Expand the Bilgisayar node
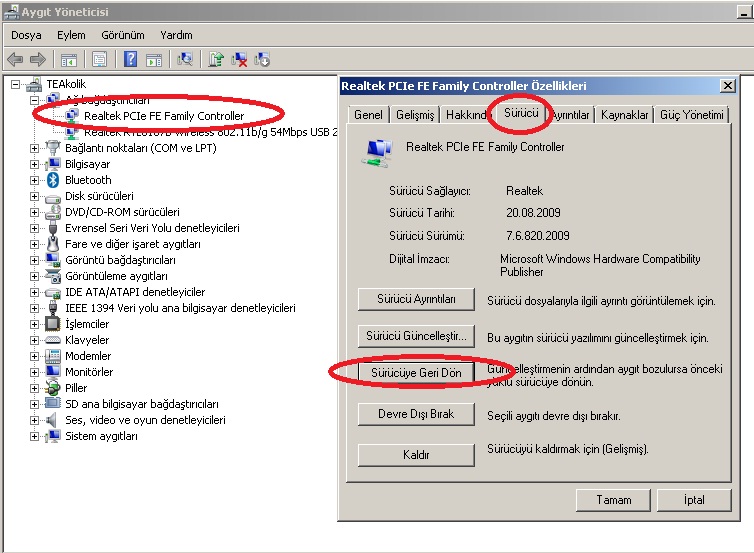The height and width of the screenshot is (553, 754). (34, 164)
